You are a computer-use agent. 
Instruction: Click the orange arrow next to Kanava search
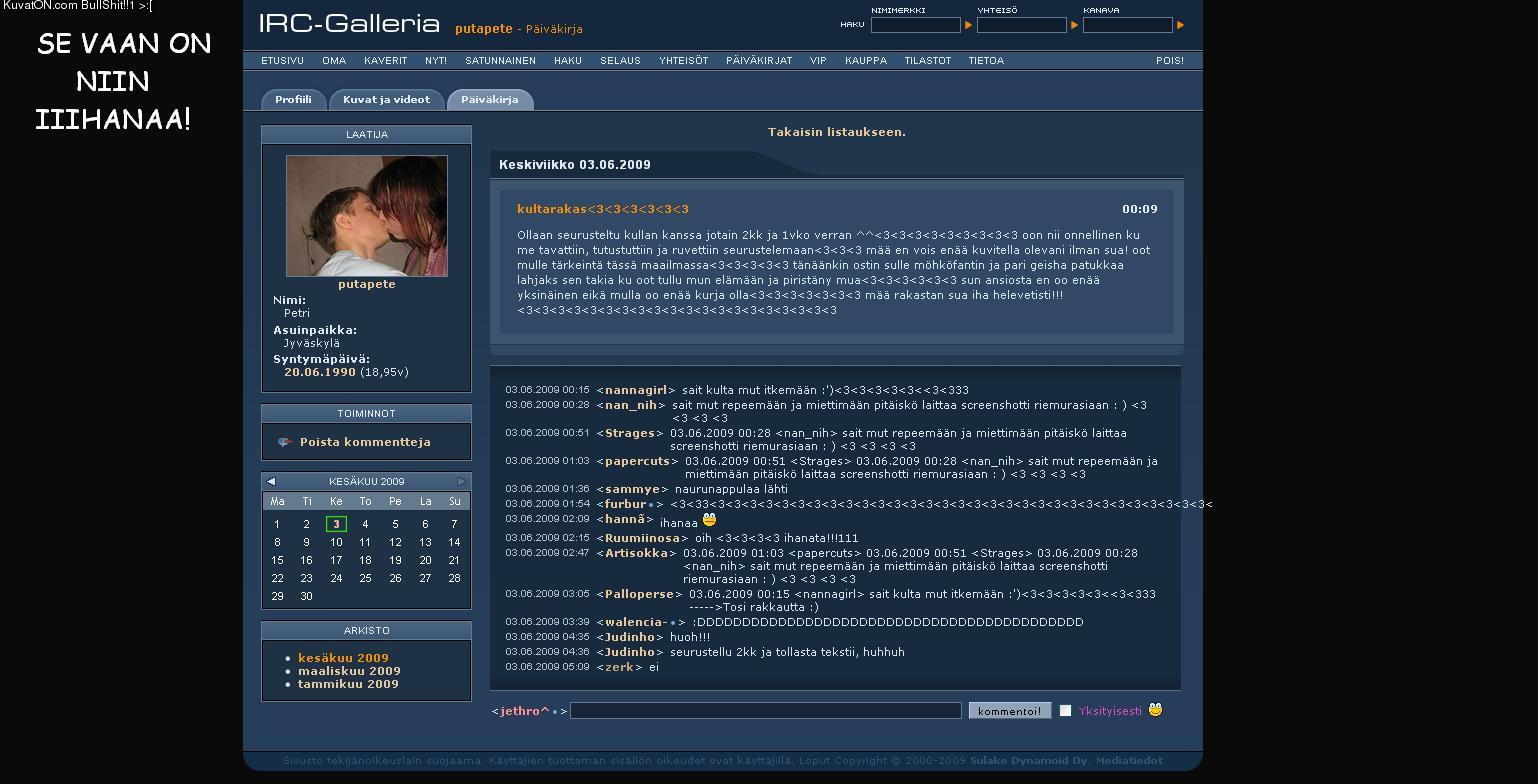click(x=1180, y=25)
